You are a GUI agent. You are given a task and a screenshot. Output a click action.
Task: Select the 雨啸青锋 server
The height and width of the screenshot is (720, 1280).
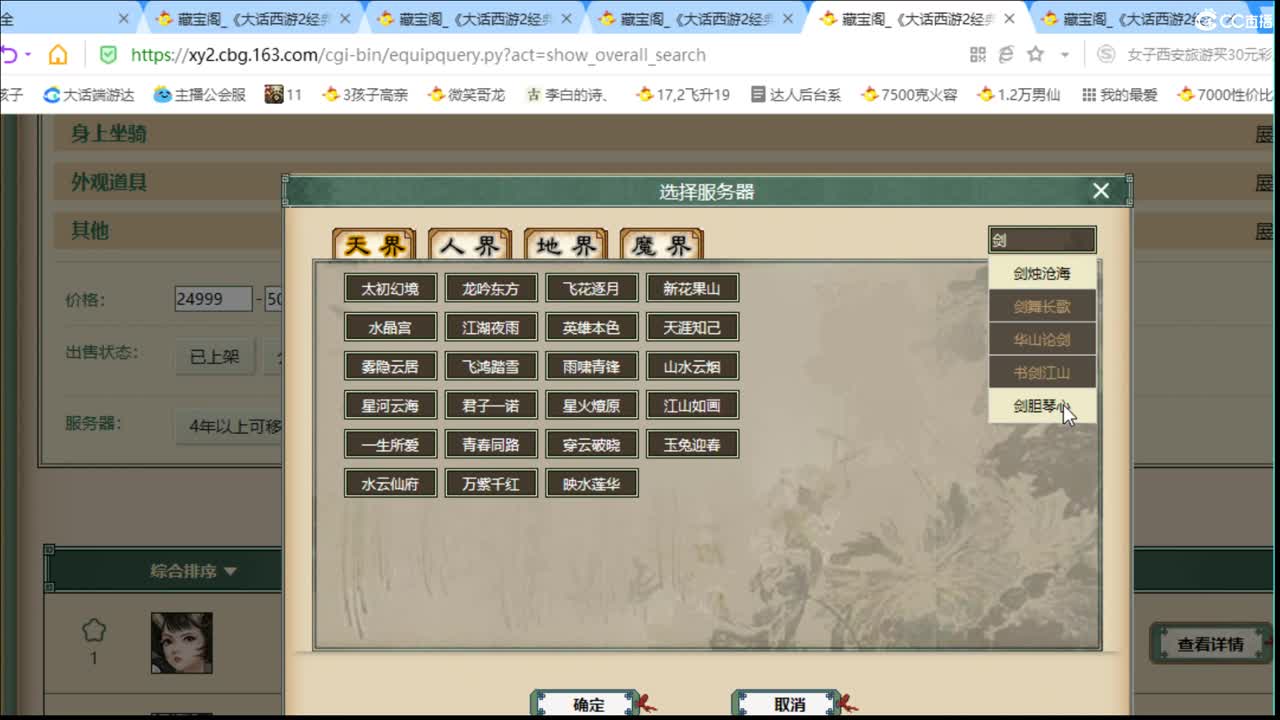(x=592, y=366)
